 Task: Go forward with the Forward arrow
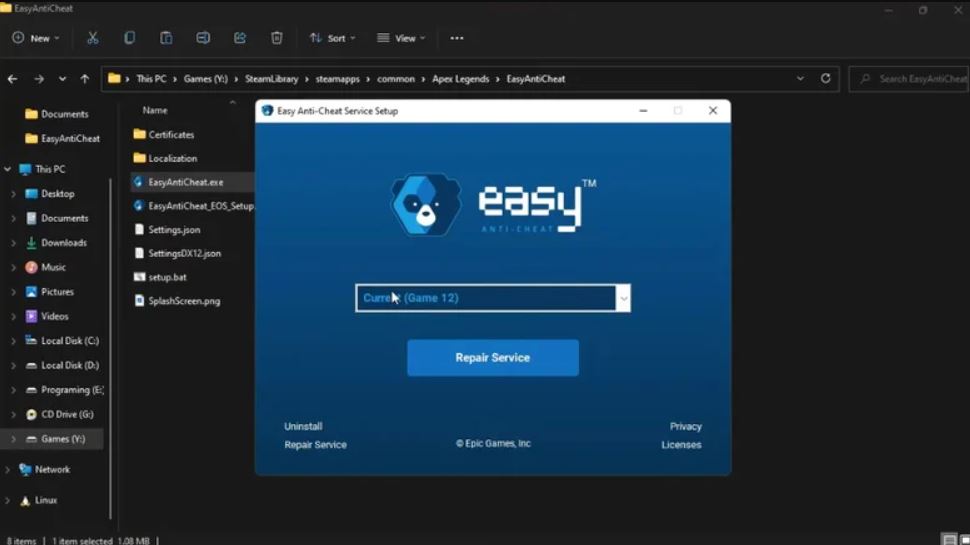pos(38,79)
